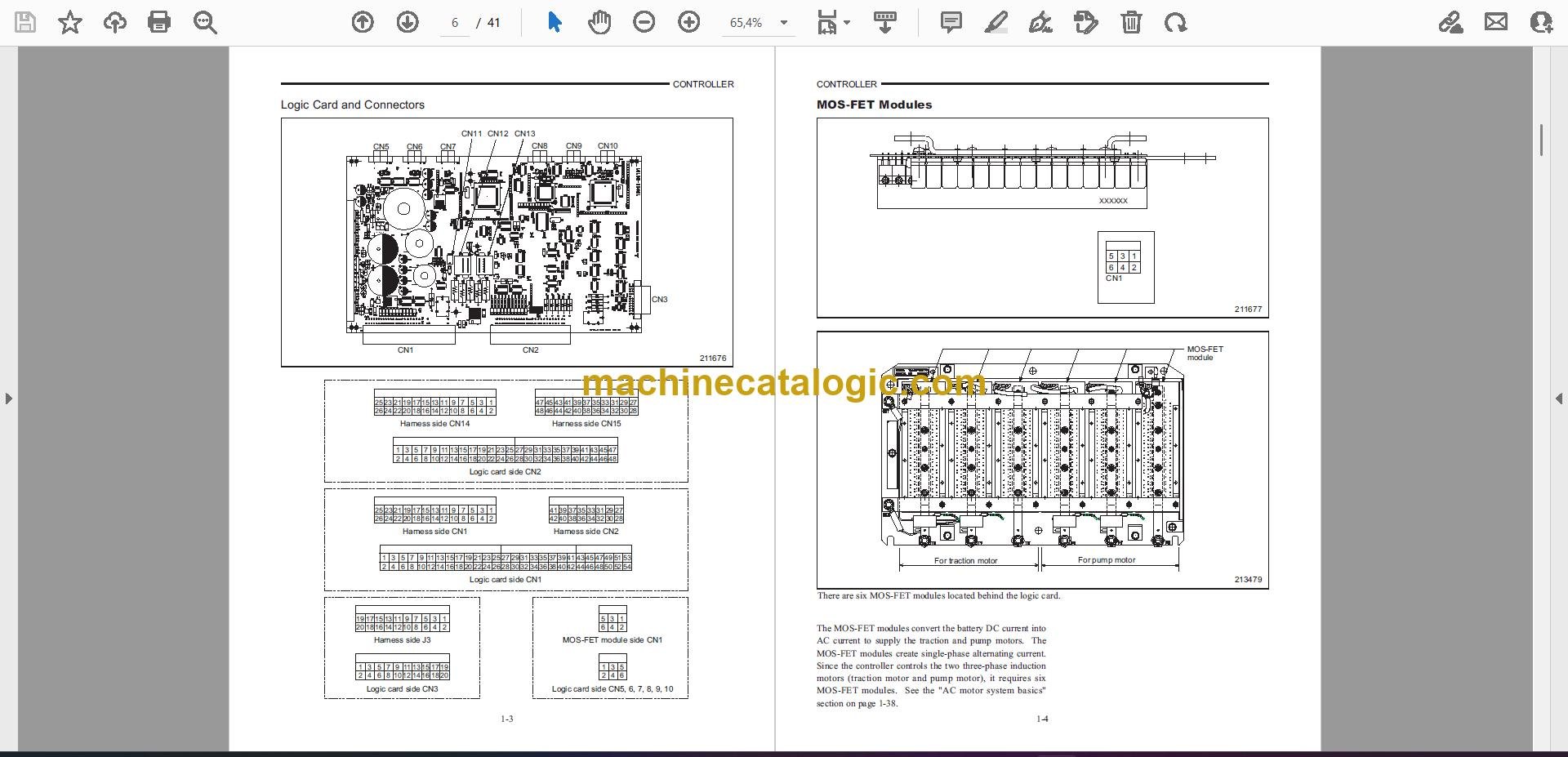This screenshot has height=757, width=1568.
Task: Click the 'MOS-FET module side CN1' label
Action: click(x=612, y=640)
